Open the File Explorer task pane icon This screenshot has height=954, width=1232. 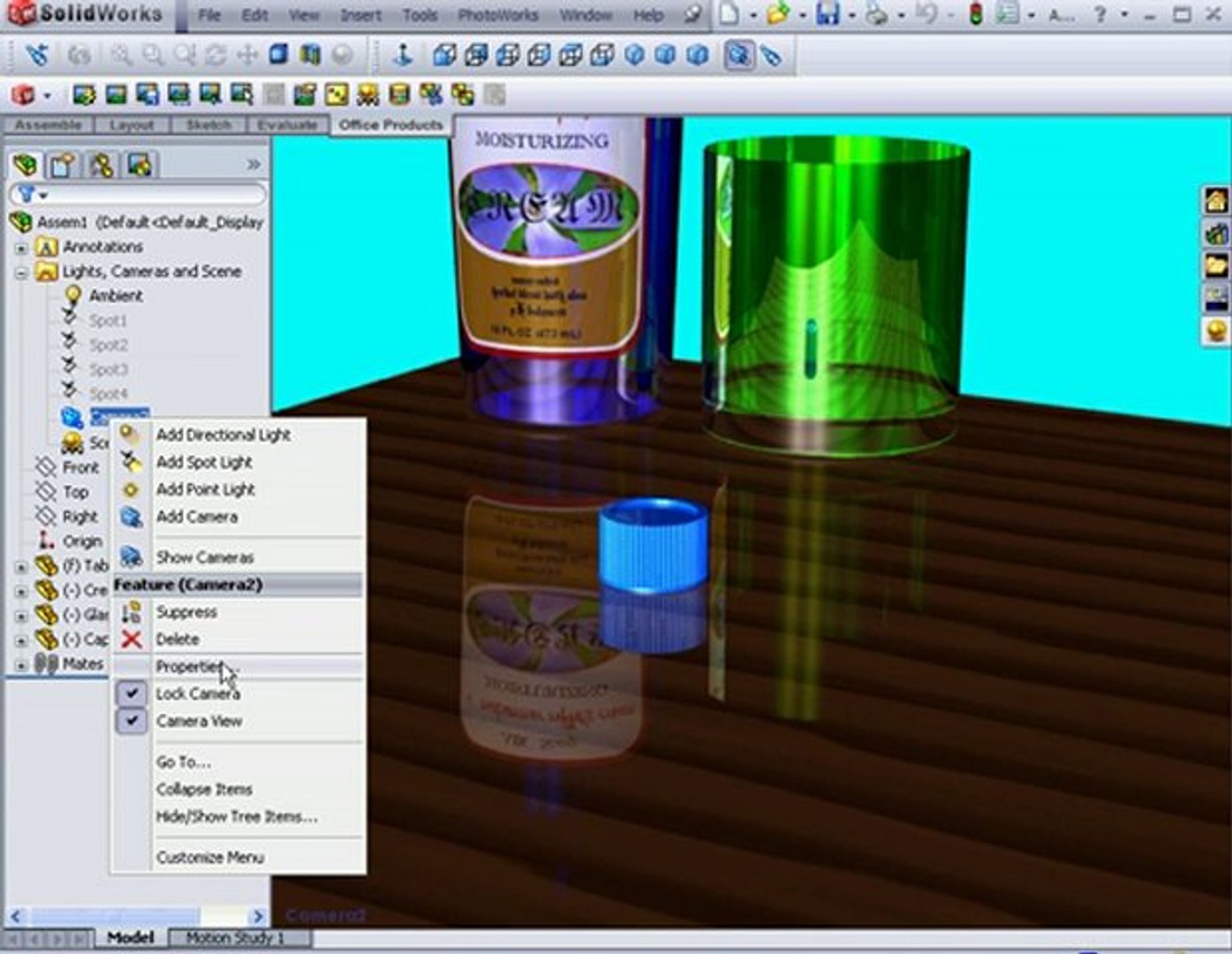coord(1217,265)
